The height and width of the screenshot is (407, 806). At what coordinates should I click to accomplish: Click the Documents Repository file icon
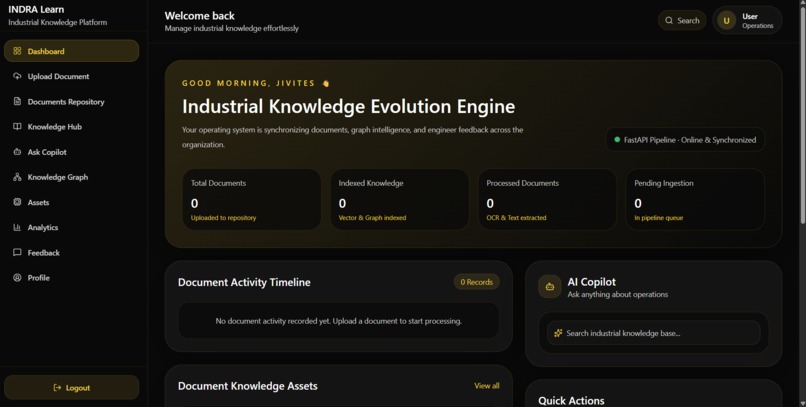[x=17, y=101]
